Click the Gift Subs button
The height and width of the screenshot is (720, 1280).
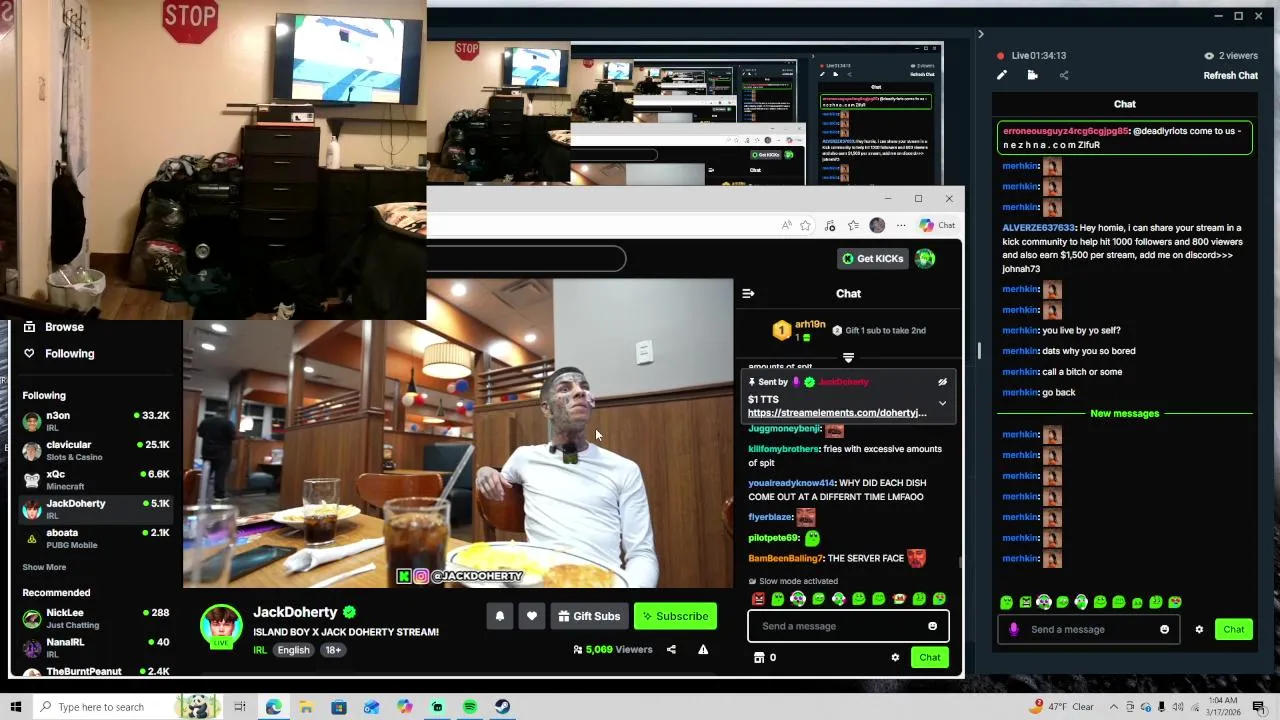pos(589,616)
